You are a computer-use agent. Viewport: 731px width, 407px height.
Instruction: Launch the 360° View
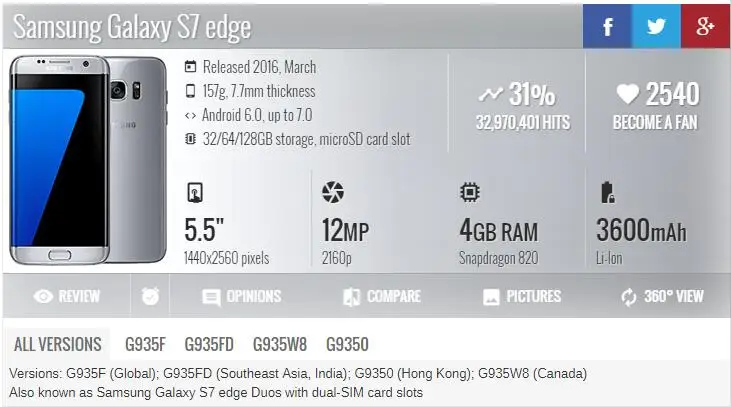pyautogui.click(x=662, y=297)
